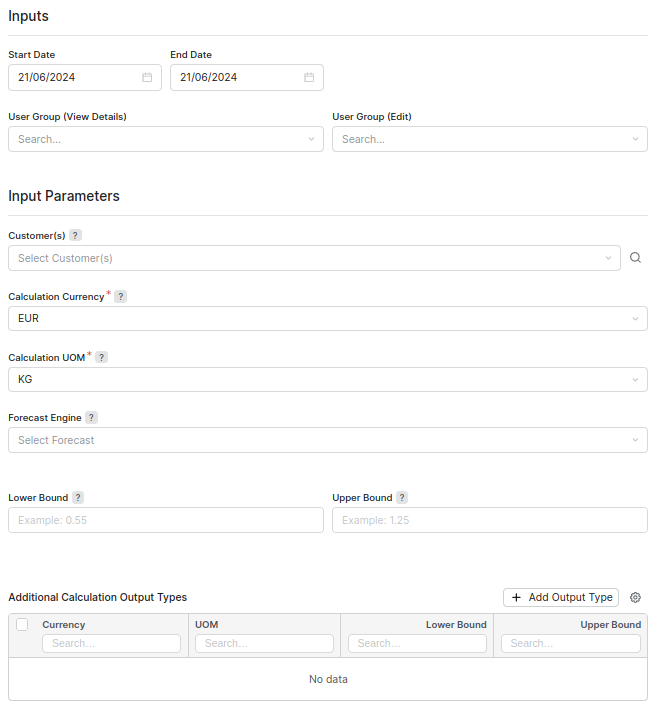Image resolution: width=666 pixels, height=716 pixels.
Task: Show help for Calculation Currency
Action: pyautogui.click(x=121, y=297)
